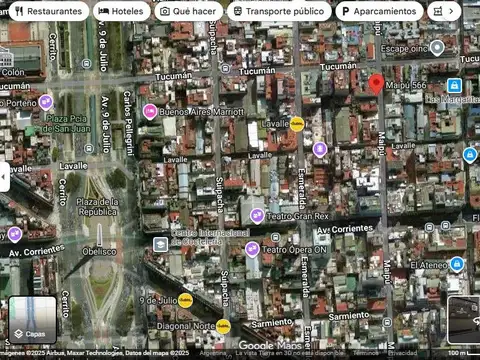The image size is (480, 360).
Task: Click the red Maipú 566 location pin
Action: tap(377, 84)
